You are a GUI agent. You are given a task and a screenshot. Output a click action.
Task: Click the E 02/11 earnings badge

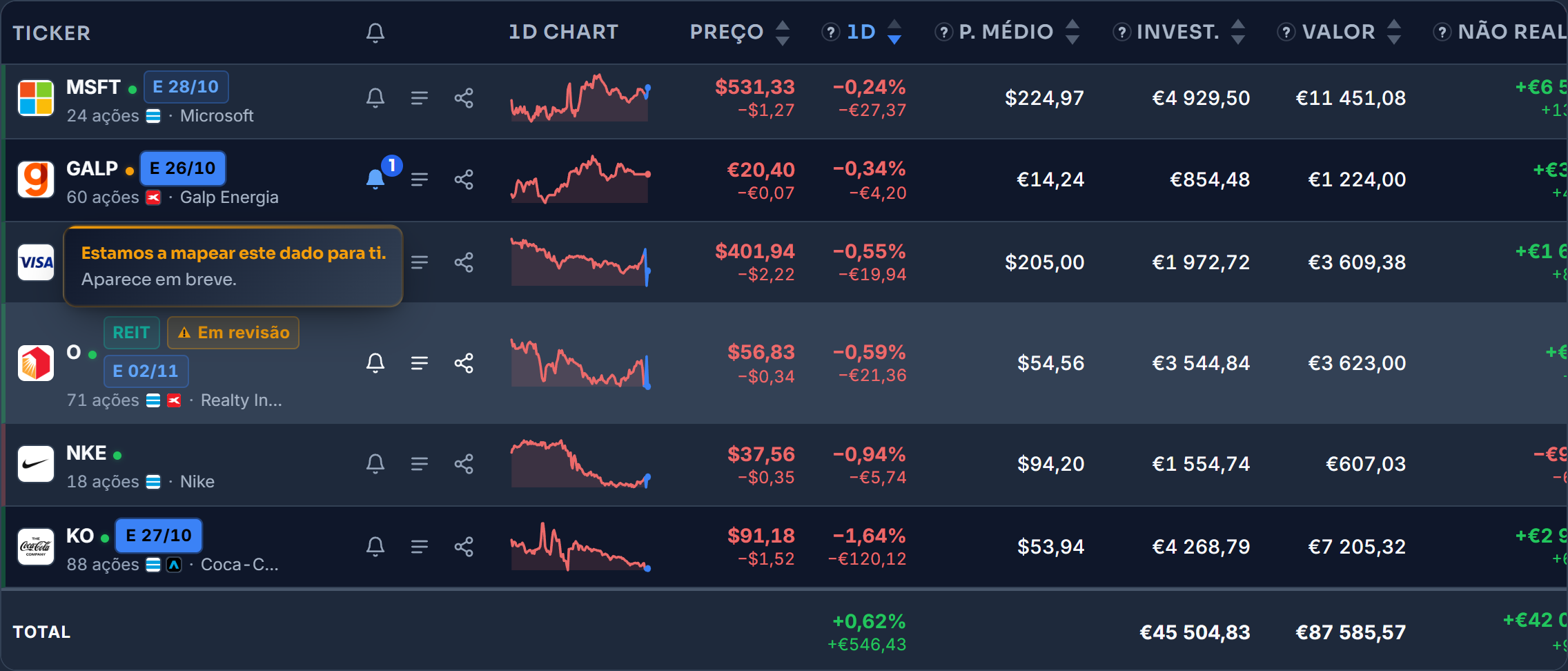(x=146, y=371)
